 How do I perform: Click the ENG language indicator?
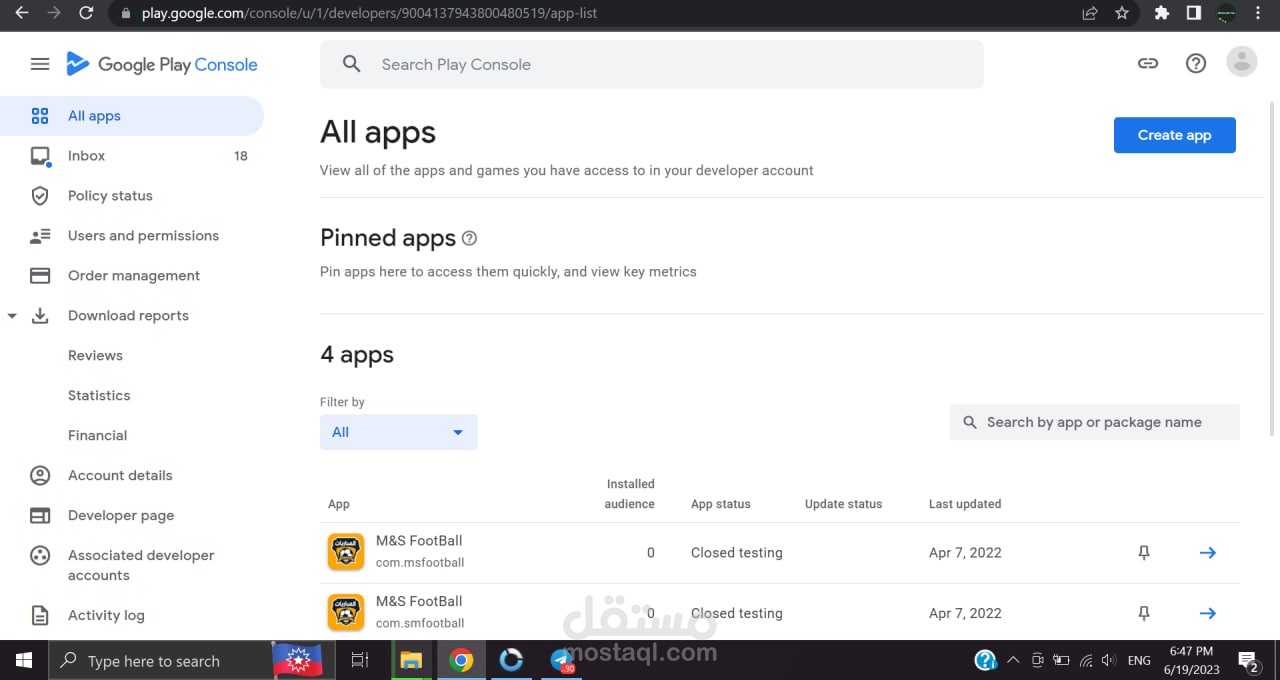coord(1139,660)
